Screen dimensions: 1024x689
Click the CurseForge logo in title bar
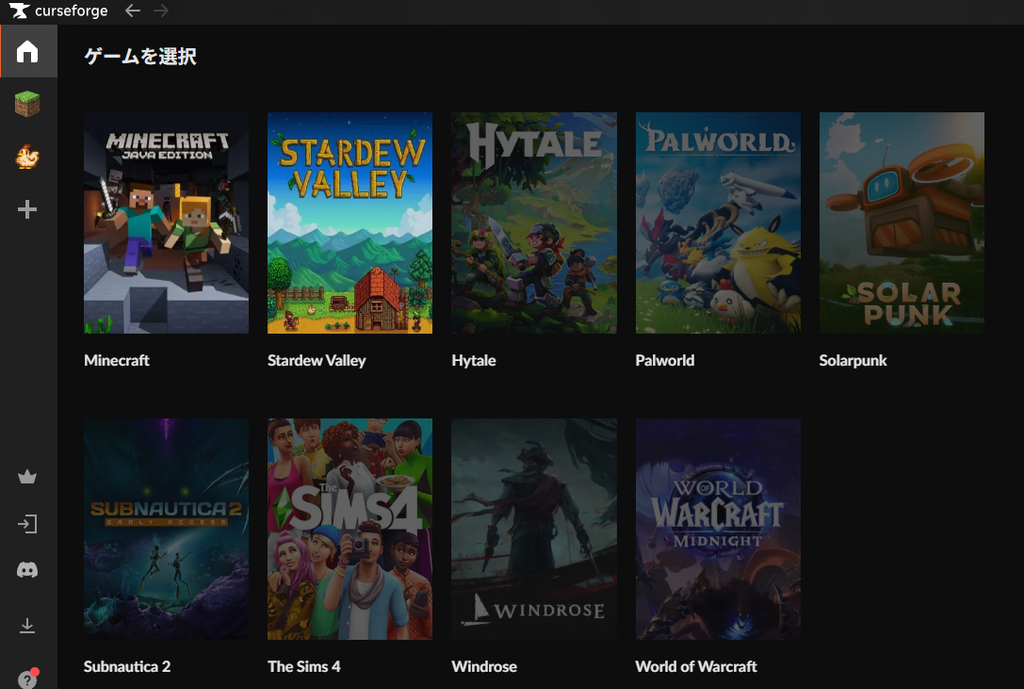[x=58, y=11]
